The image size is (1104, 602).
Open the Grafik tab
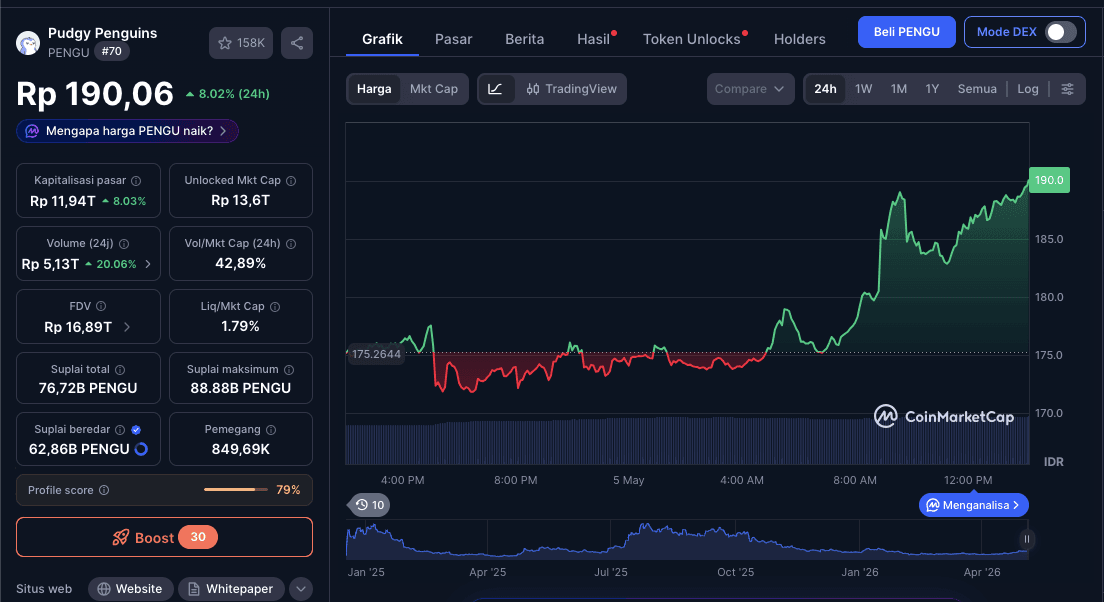tap(382, 39)
